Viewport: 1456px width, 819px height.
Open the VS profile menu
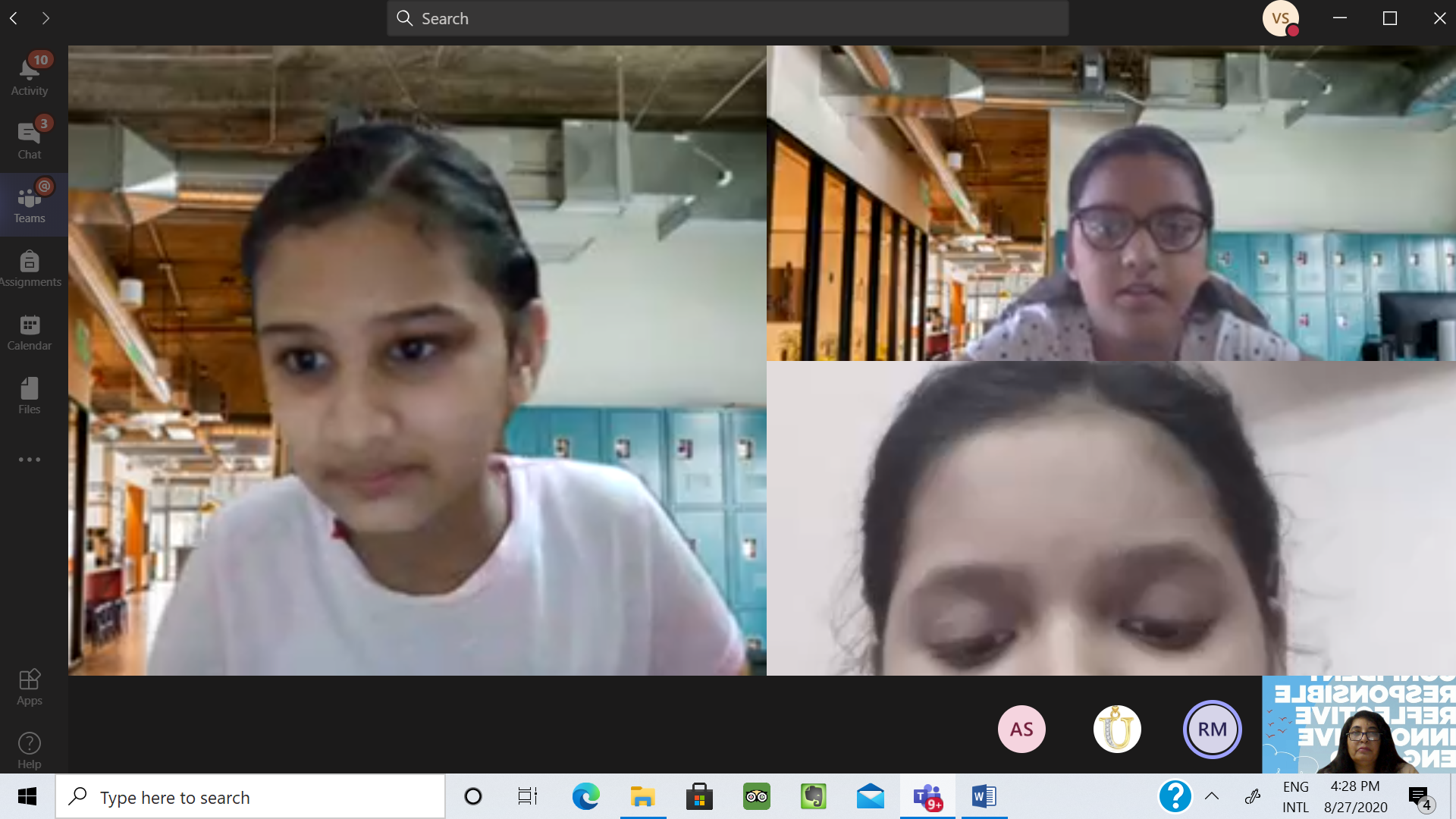(1280, 18)
